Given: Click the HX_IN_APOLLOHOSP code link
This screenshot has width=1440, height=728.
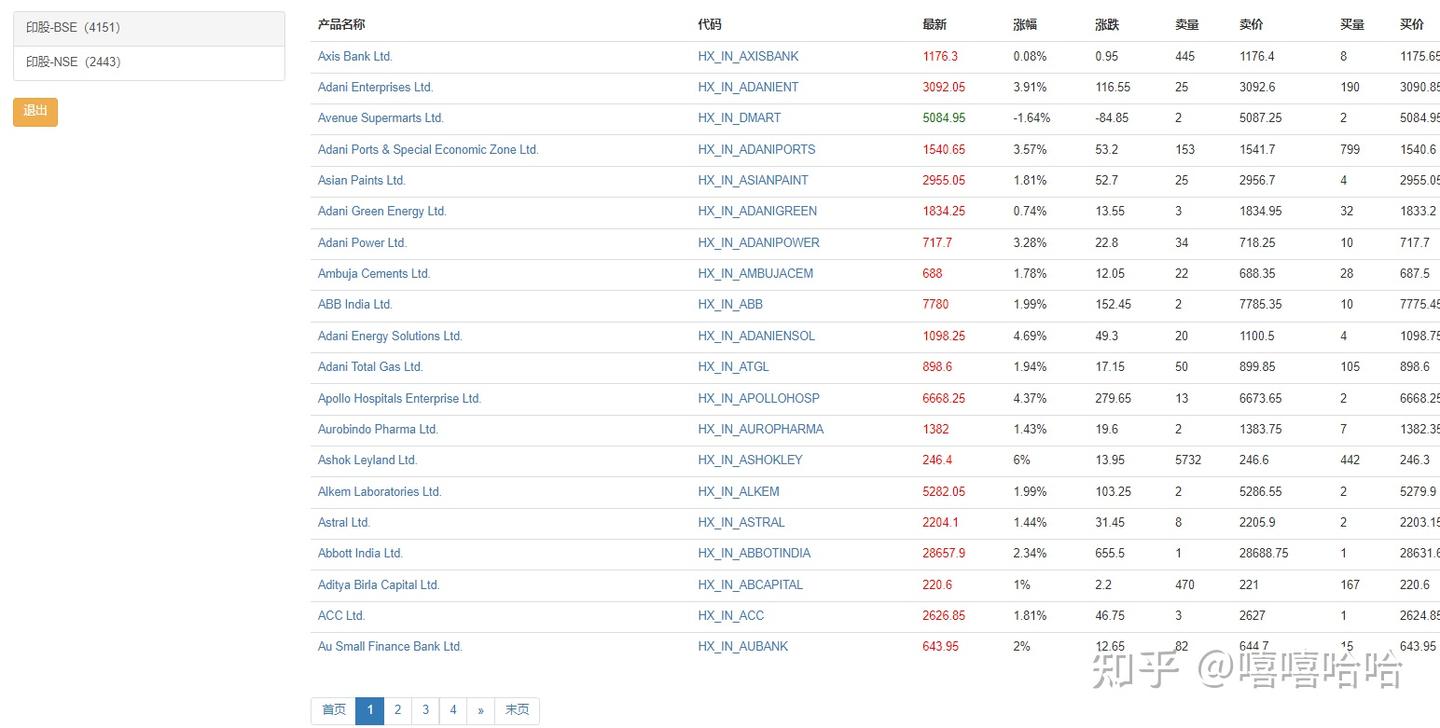Looking at the screenshot, I should click(758, 398).
